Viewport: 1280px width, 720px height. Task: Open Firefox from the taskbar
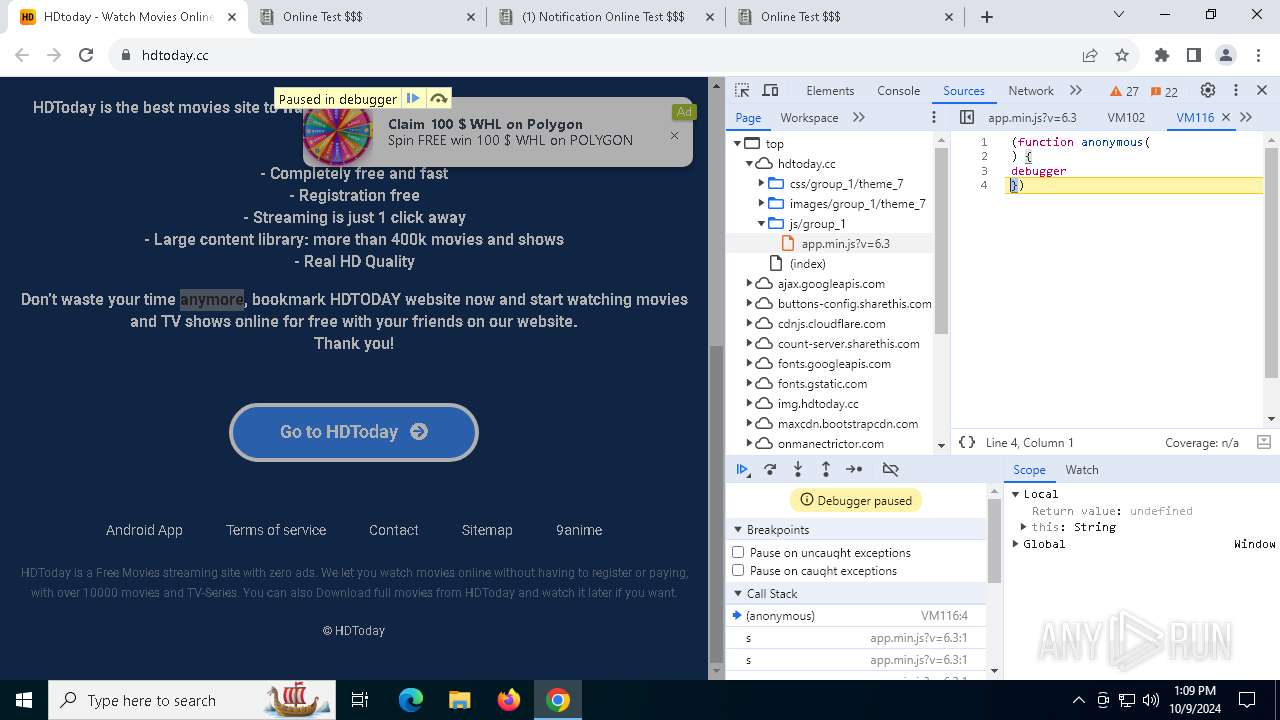pos(509,700)
